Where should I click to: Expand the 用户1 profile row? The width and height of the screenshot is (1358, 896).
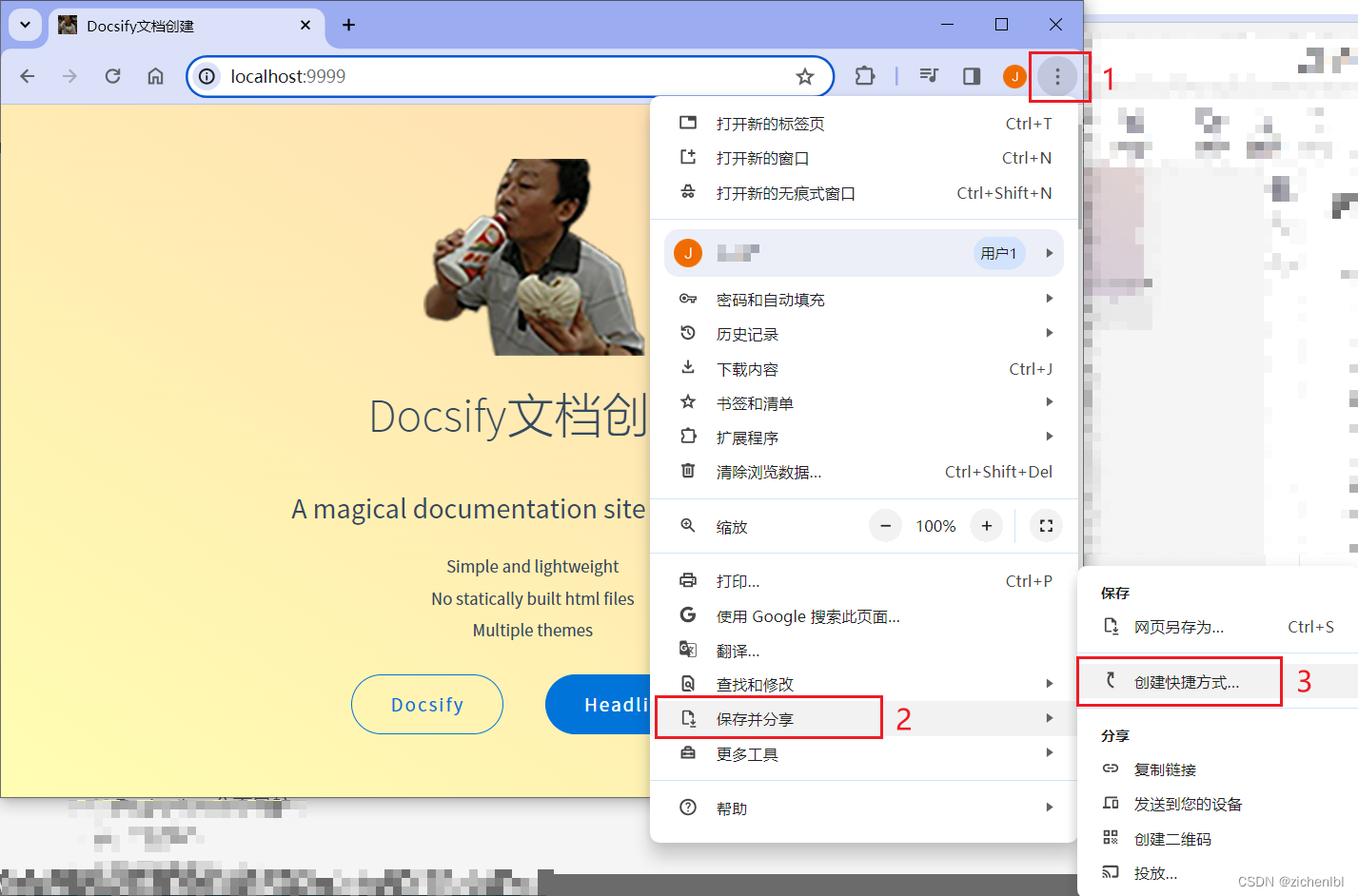[x=864, y=253]
